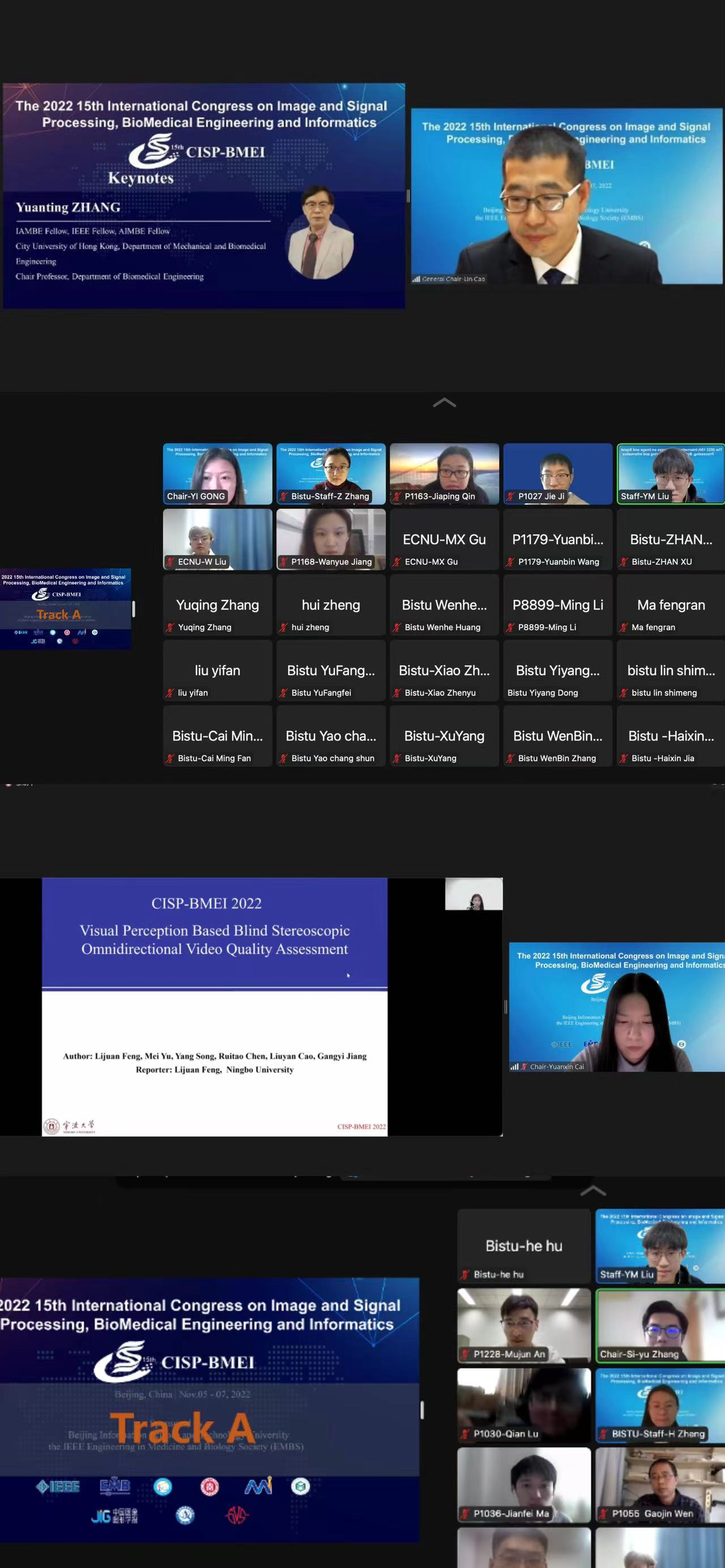Click large Bistu-XuYang name text
This screenshot has width=725, height=1568.
point(444,736)
